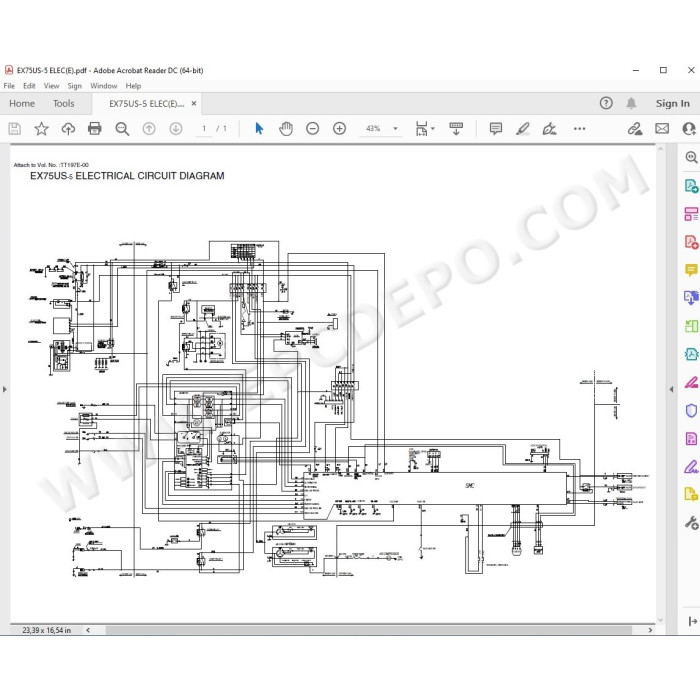This screenshot has width=700, height=700.
Task: Select the Highlight text tool
Action: 522,129
